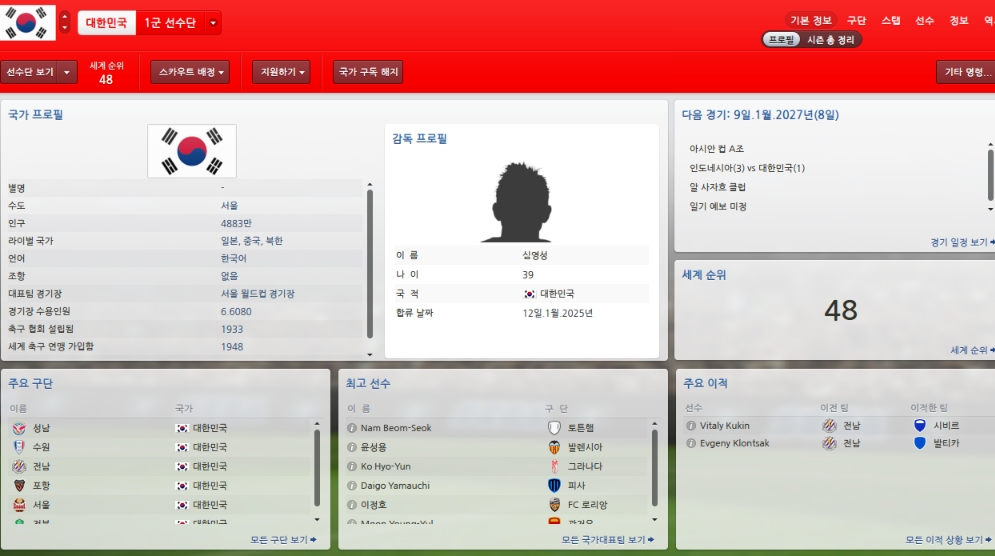Switch to 프로필 toggle view
The width and height of the screenshot is (995, 556).
(x=781, y=39)
